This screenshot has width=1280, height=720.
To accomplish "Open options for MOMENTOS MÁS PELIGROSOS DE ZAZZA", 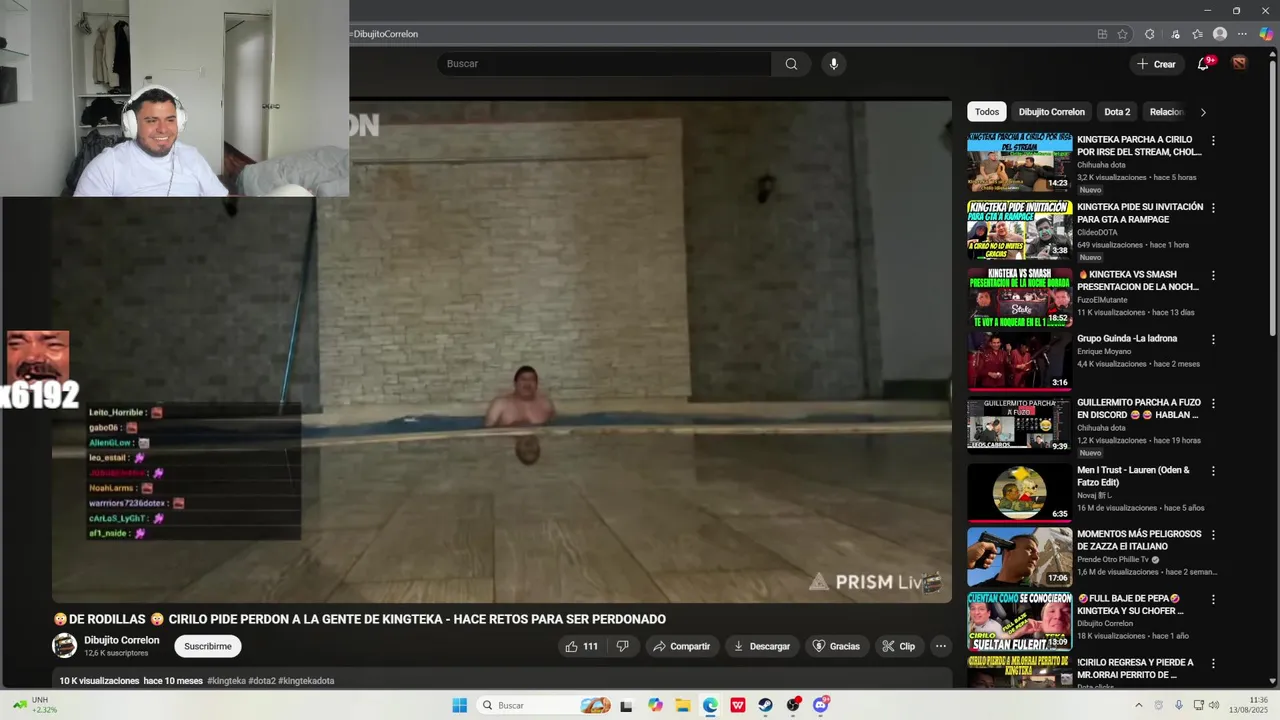I will point(1213,535).
